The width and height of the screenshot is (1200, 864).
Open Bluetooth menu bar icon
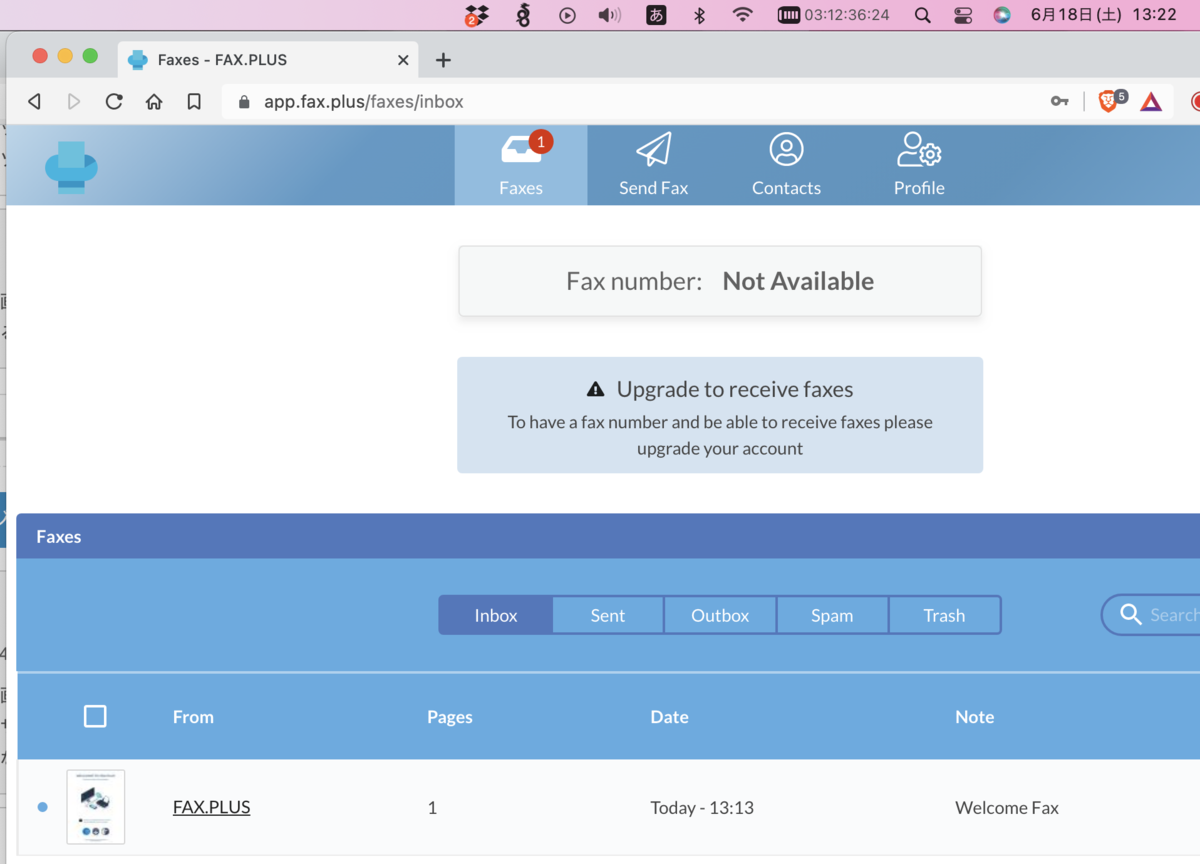point(700,15)
